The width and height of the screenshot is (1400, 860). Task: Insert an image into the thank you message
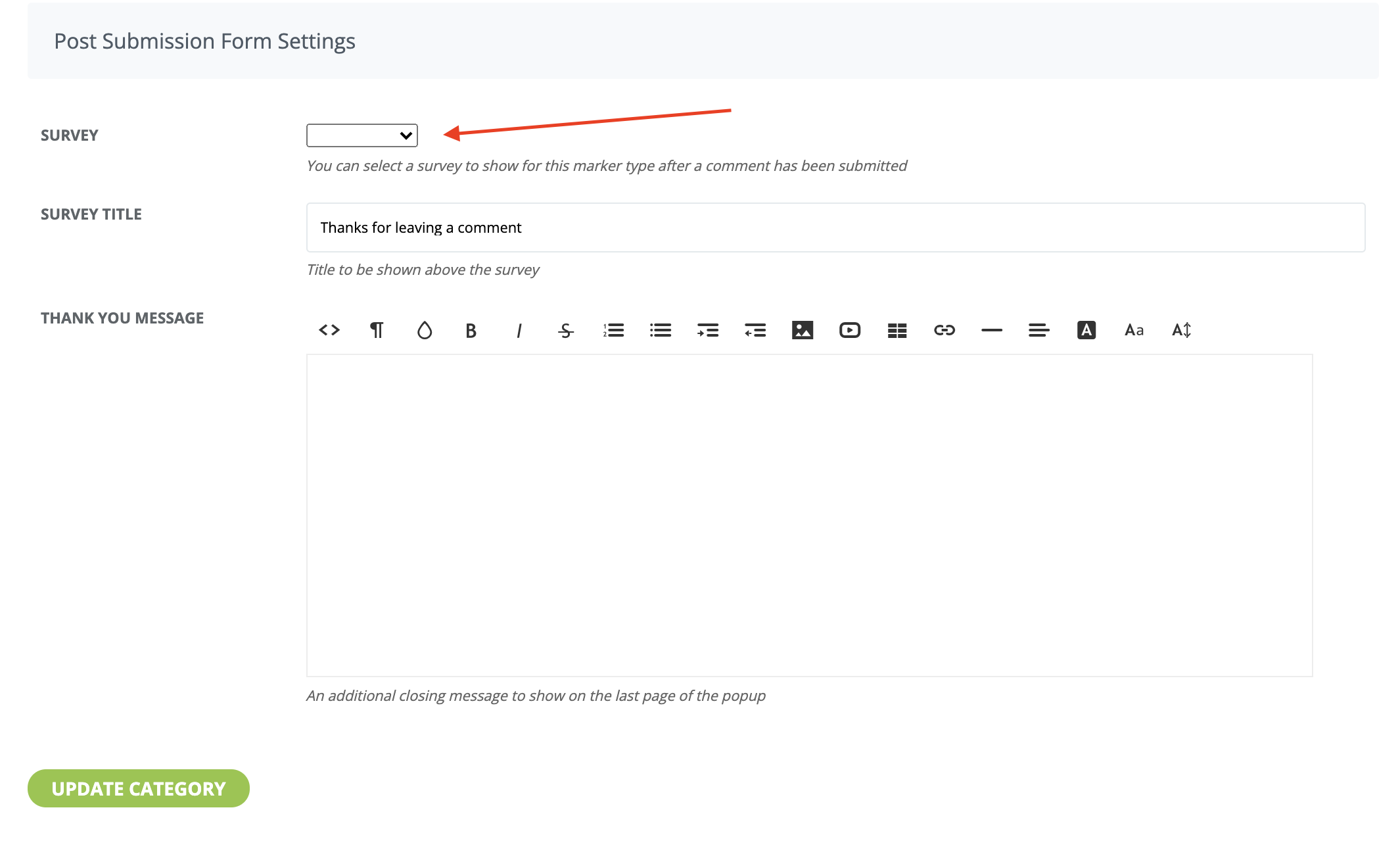point(803,330)
